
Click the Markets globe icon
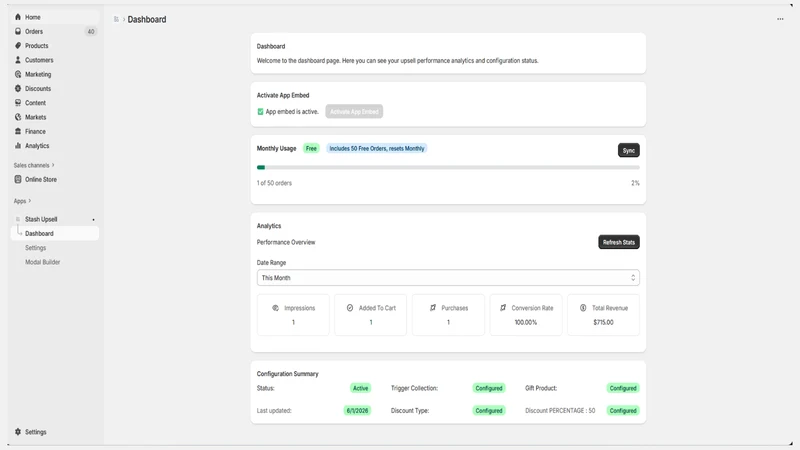pos(18,117)
